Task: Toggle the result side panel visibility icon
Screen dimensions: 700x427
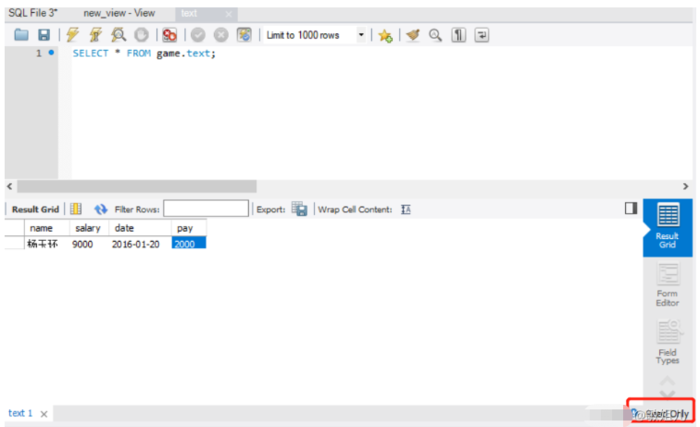Action: coord(631,208)
